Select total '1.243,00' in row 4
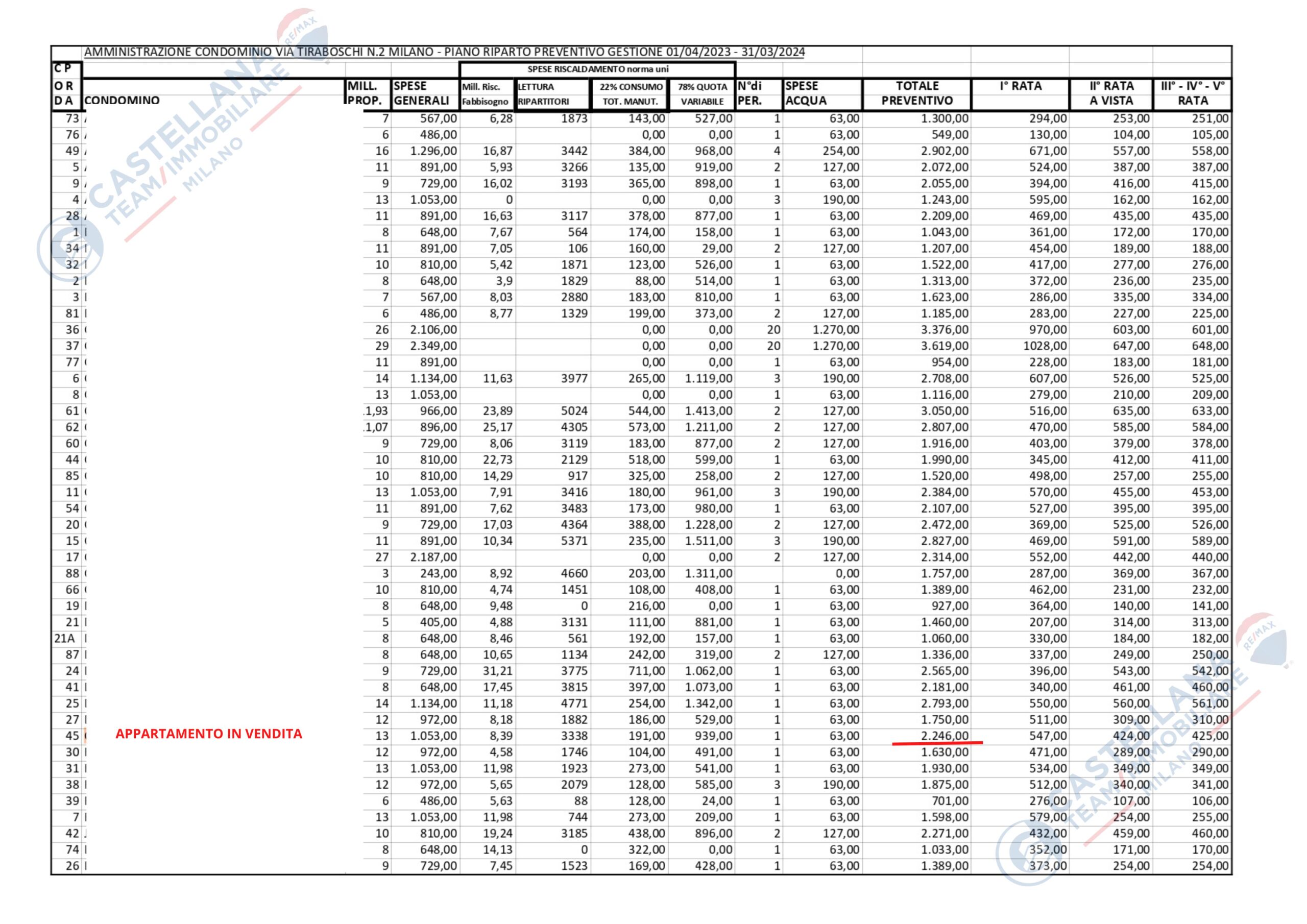The width and height of the screenshot is (1307, 924). [x=945, y=200]
